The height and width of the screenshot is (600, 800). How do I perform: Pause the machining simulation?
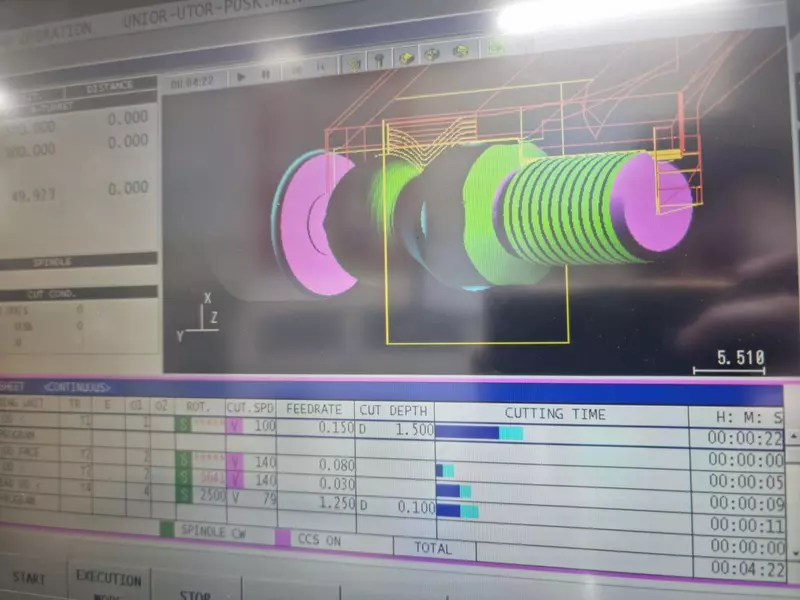click(x=266, y=74)
